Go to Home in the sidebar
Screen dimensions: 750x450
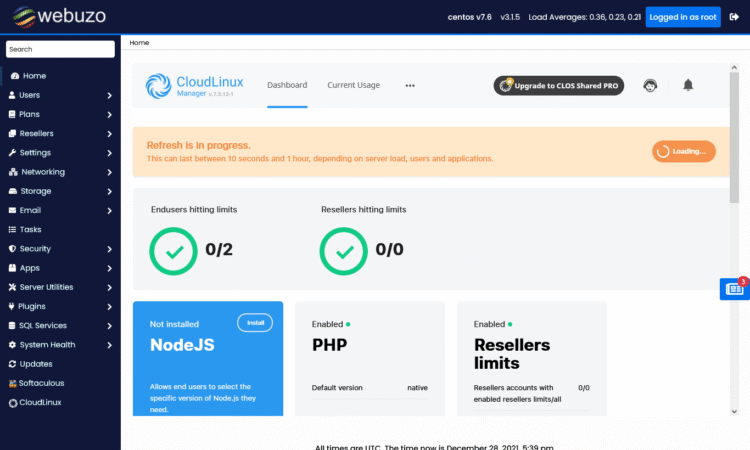coord(34,76)
